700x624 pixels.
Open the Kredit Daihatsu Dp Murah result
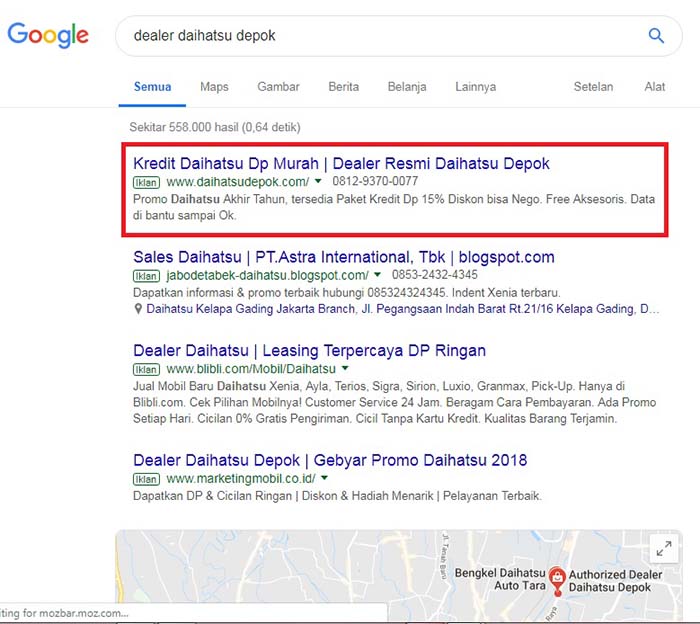341,163
